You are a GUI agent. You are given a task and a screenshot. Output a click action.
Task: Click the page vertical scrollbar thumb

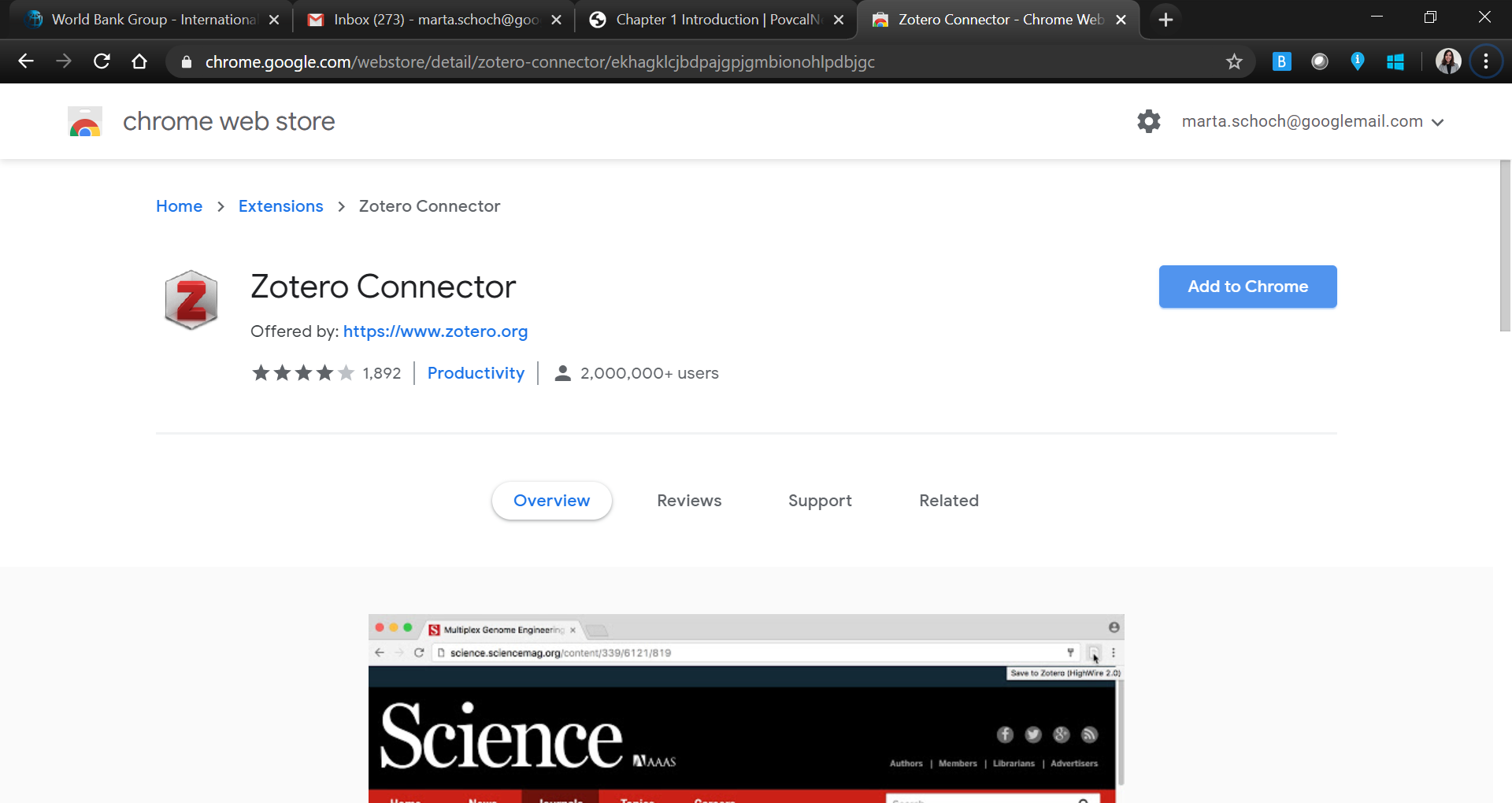(1505, 246)
